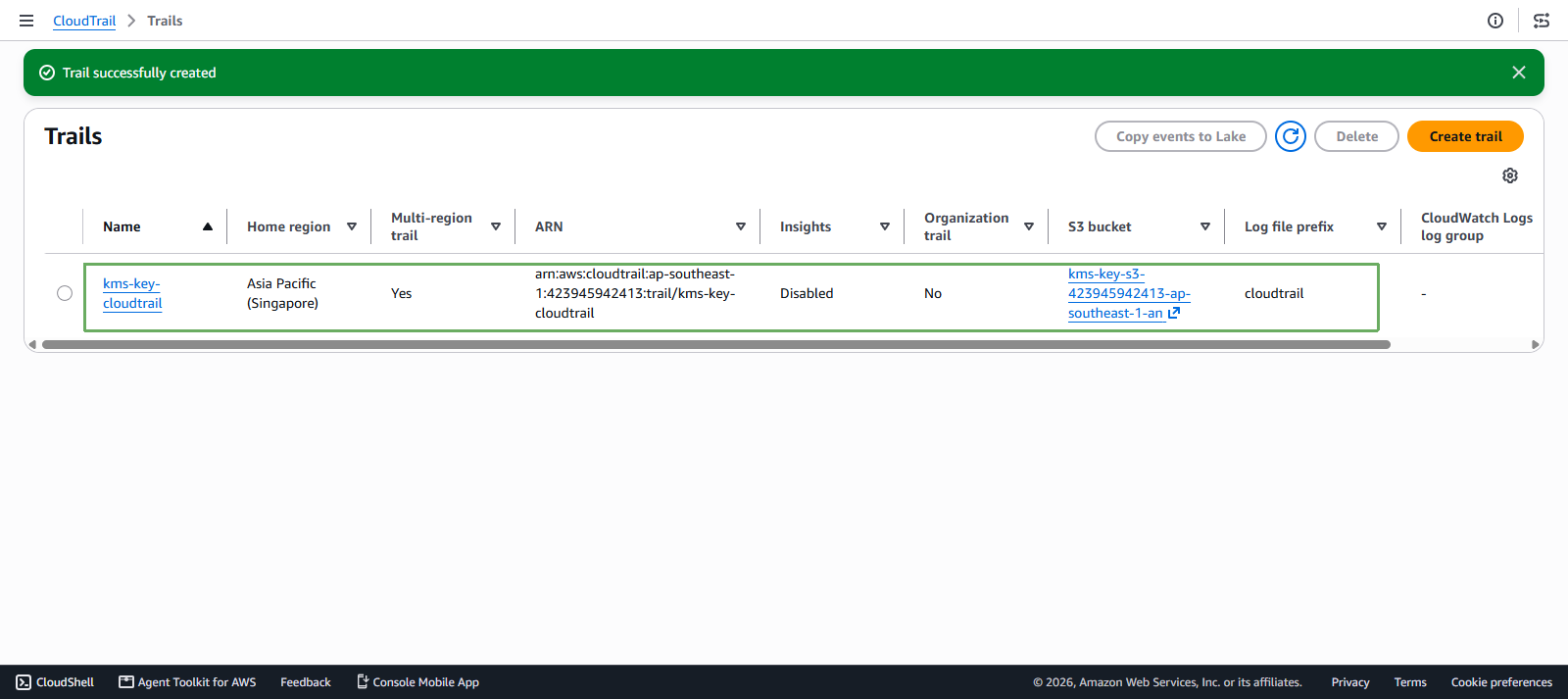Open Cookie preferences

[1501, 682]
